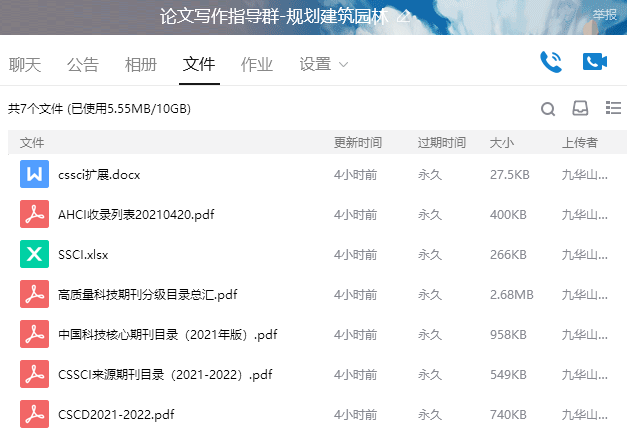Click the 举报 report link

[604, 15]
